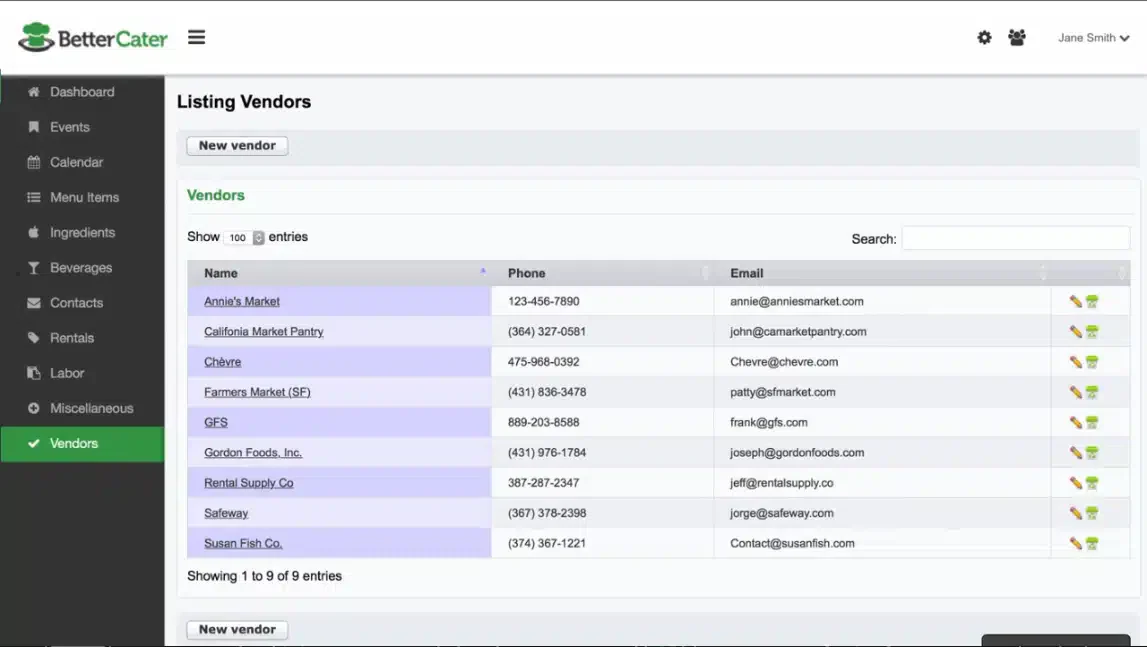Toggle the hamburger sidebar menu
Image resolution: width=1147 pixels, height=647 pixels.
click(196, 37)
